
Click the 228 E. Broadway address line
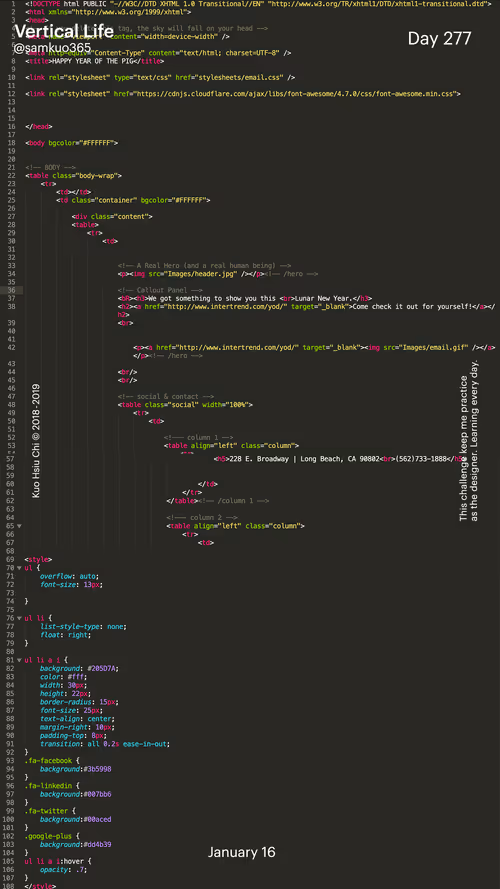pyautogui.click(x=338, y=459)
